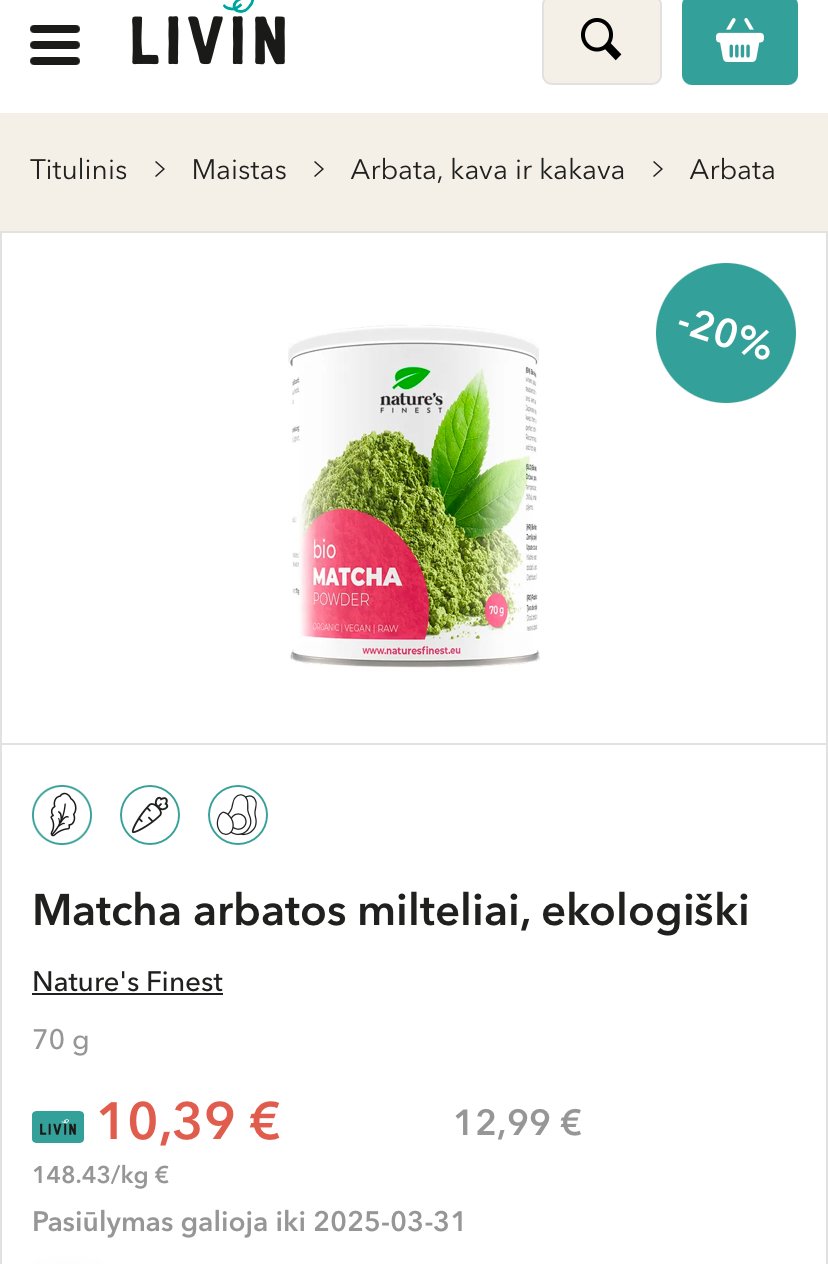Viewport: 828px width, 1264px height.
Task: Click the chevron after Titulinis
Action: [x=160, y=170]
